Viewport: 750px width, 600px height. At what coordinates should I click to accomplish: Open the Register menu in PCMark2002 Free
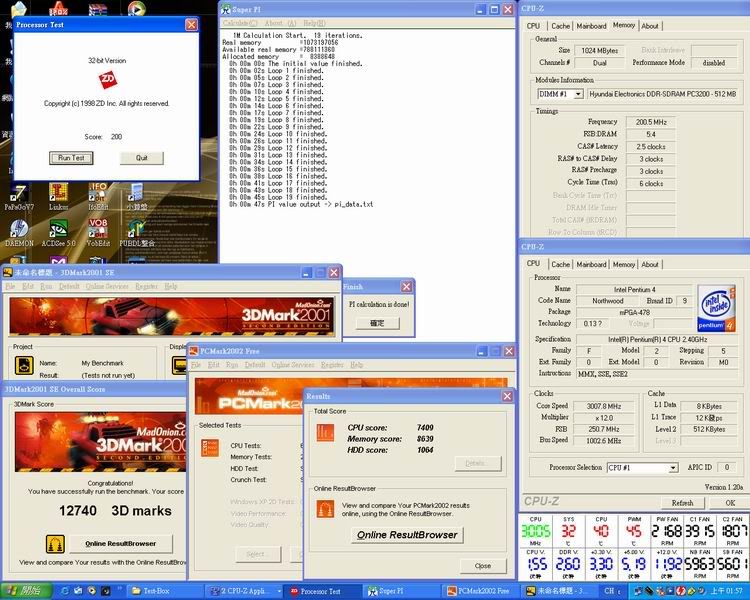point(332,365)
